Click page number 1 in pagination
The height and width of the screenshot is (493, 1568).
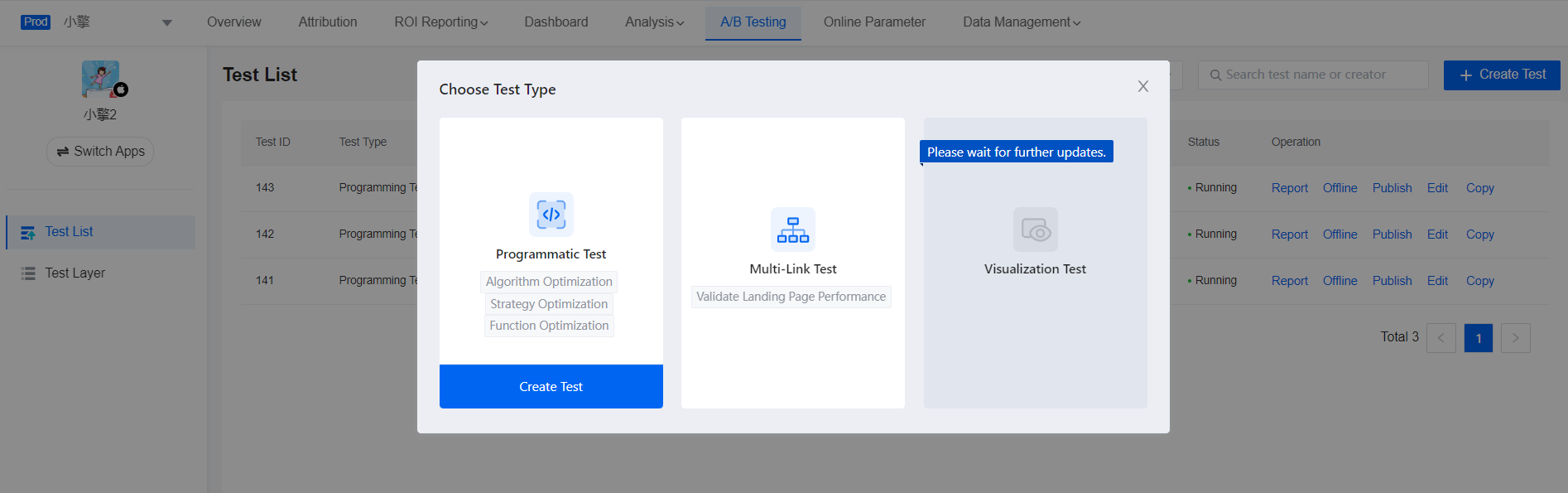tap(1479, 338)
